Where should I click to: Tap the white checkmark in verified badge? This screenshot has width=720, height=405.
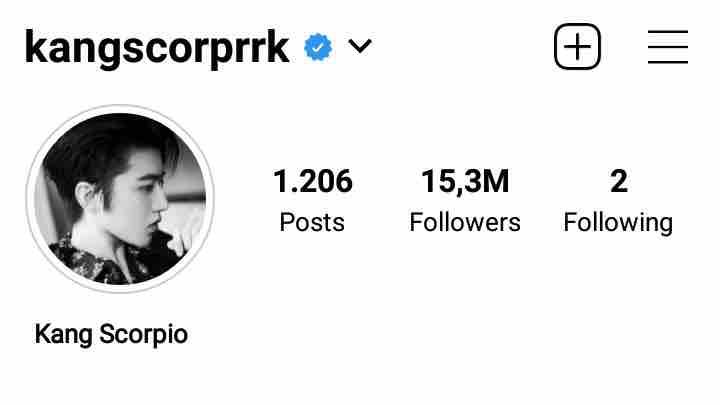[318, 47]
